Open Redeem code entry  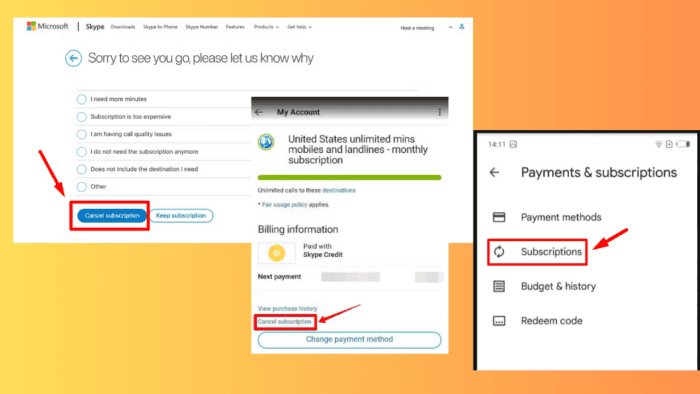coord(551,321)
